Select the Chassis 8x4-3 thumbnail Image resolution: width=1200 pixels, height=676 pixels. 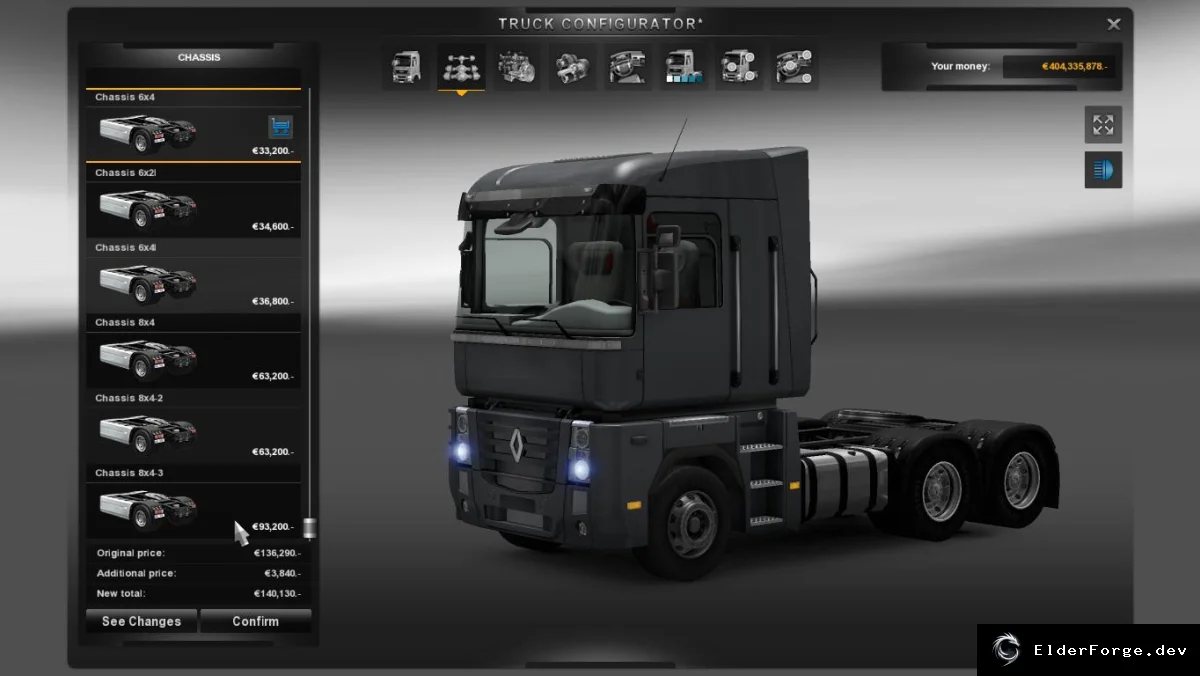tap(148, 508)
